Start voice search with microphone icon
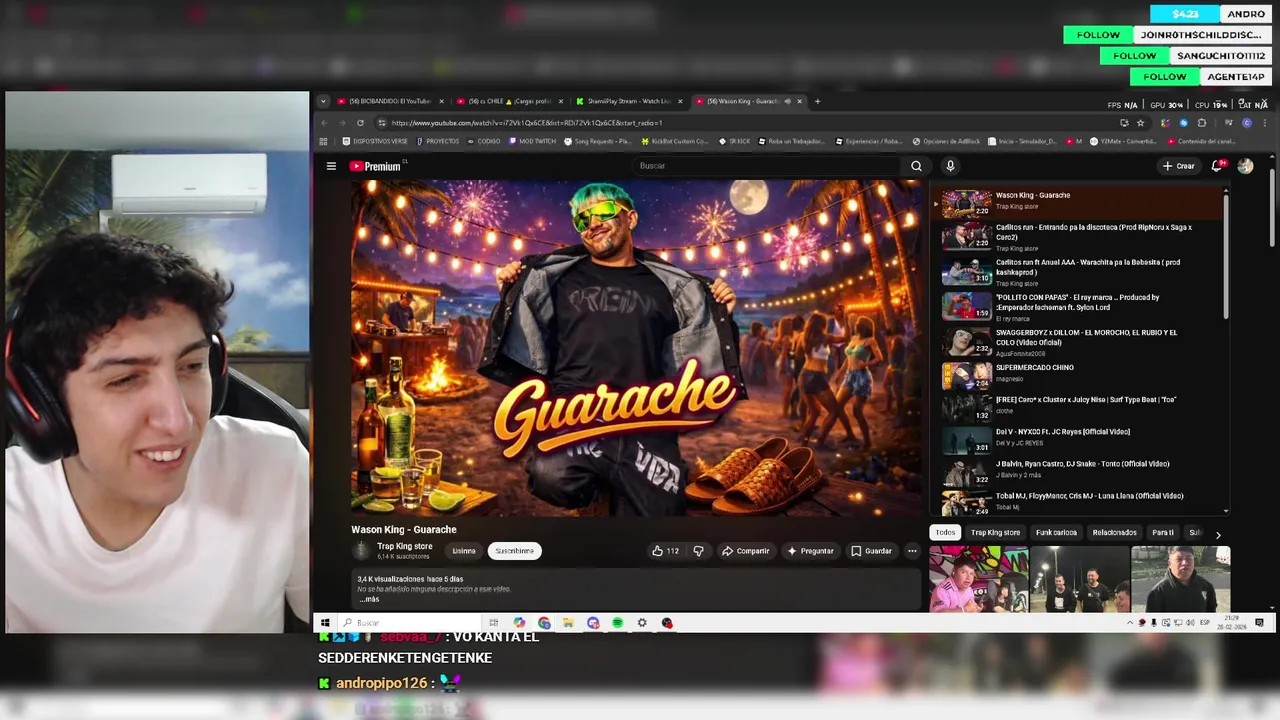The width and height of the screenshot is (1280, 720). pyautogui.click(x=950, y=166)
